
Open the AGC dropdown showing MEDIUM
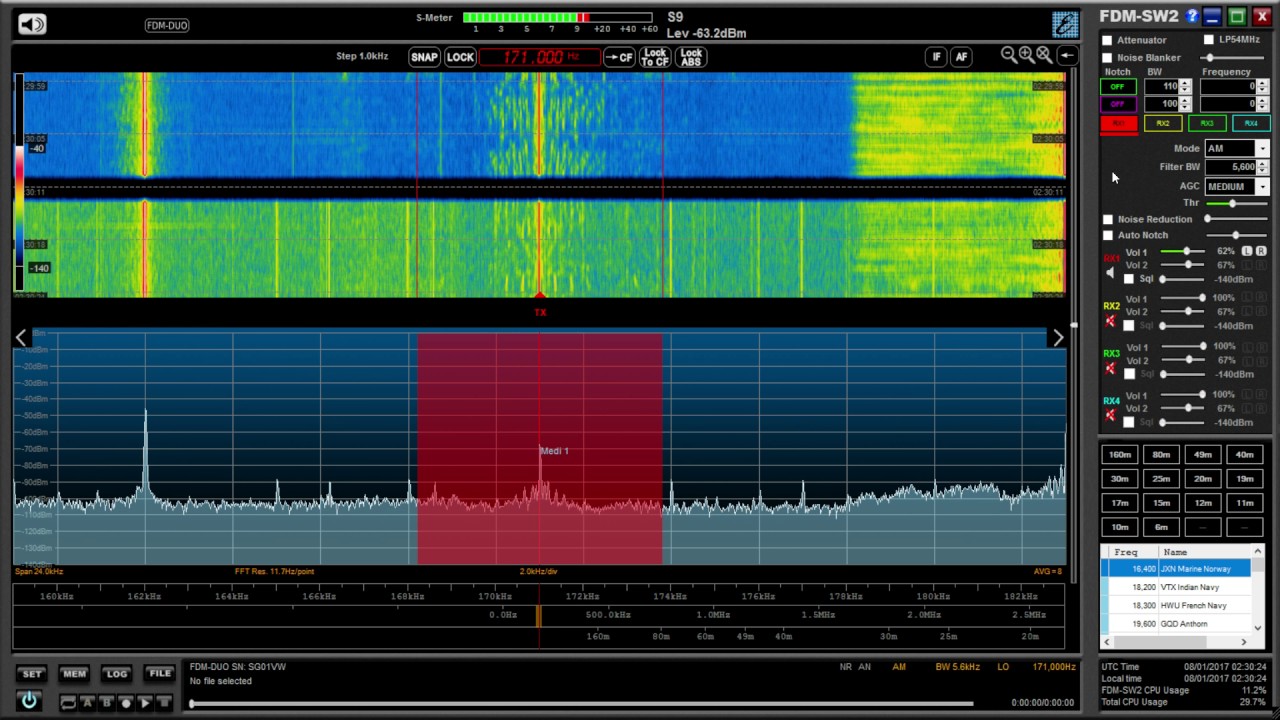(x=1262, y=187)
